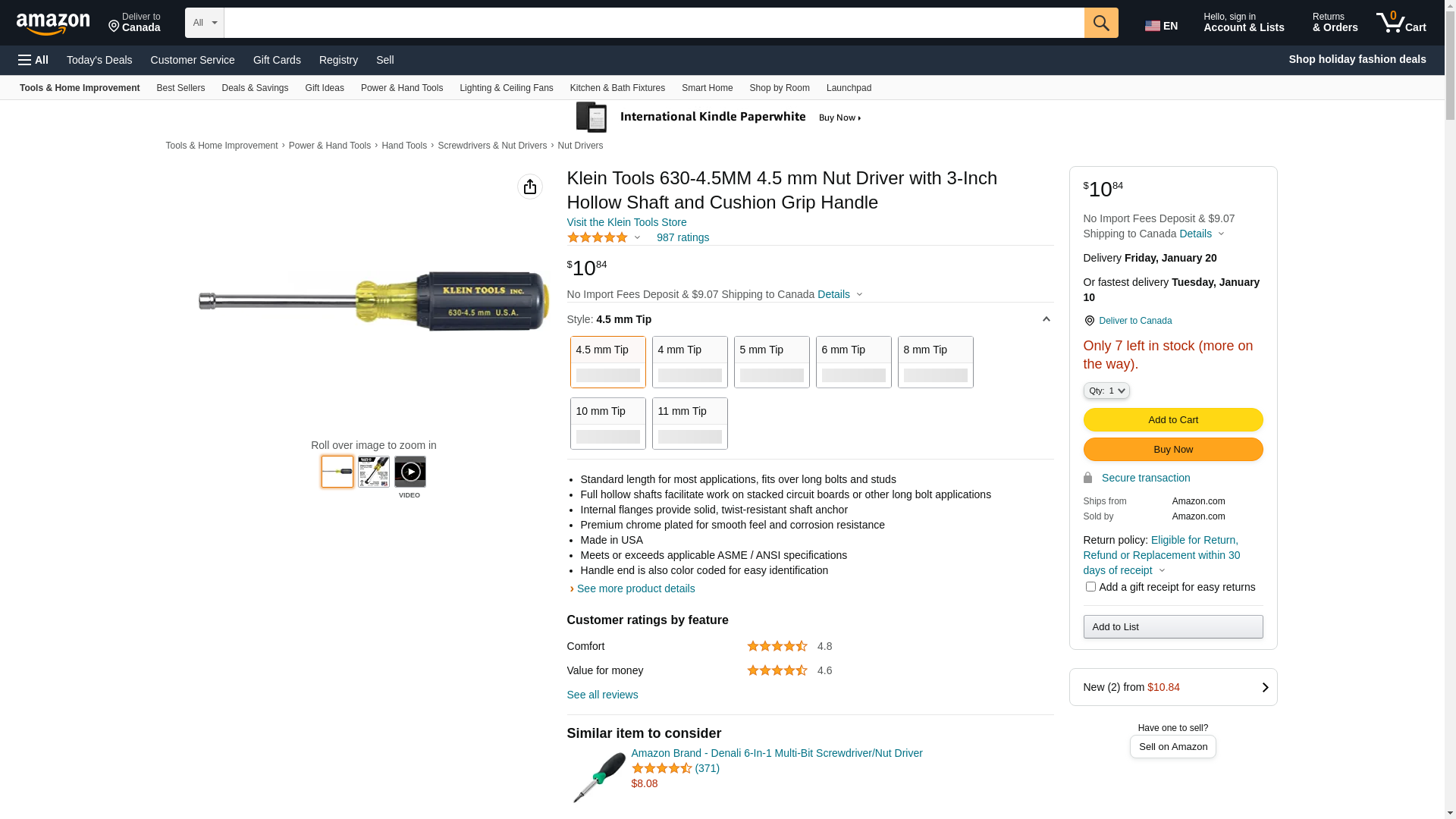Play the product video thumbnail

point(409,472)
